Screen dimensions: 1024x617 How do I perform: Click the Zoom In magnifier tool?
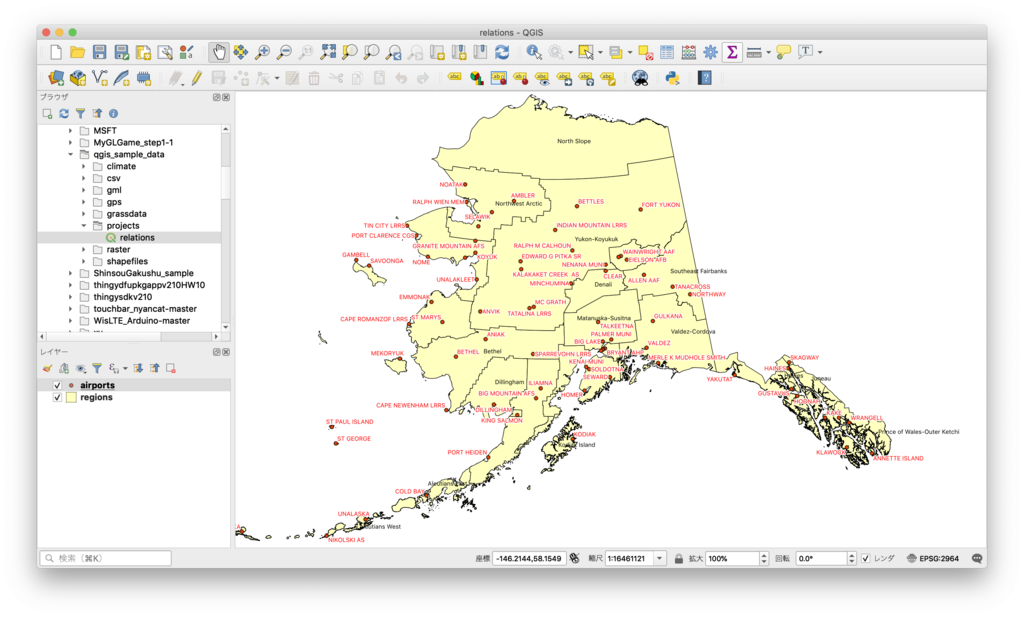(x=262, y=52)
